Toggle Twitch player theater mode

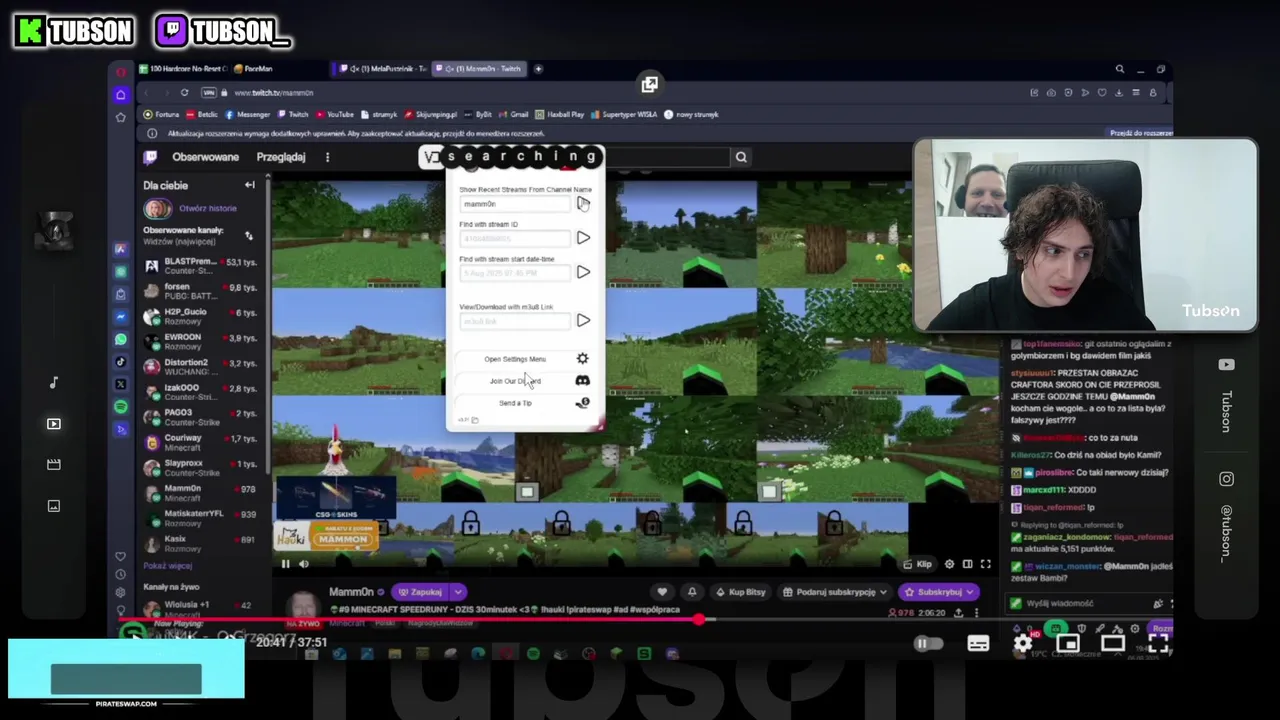pos(967,564)
